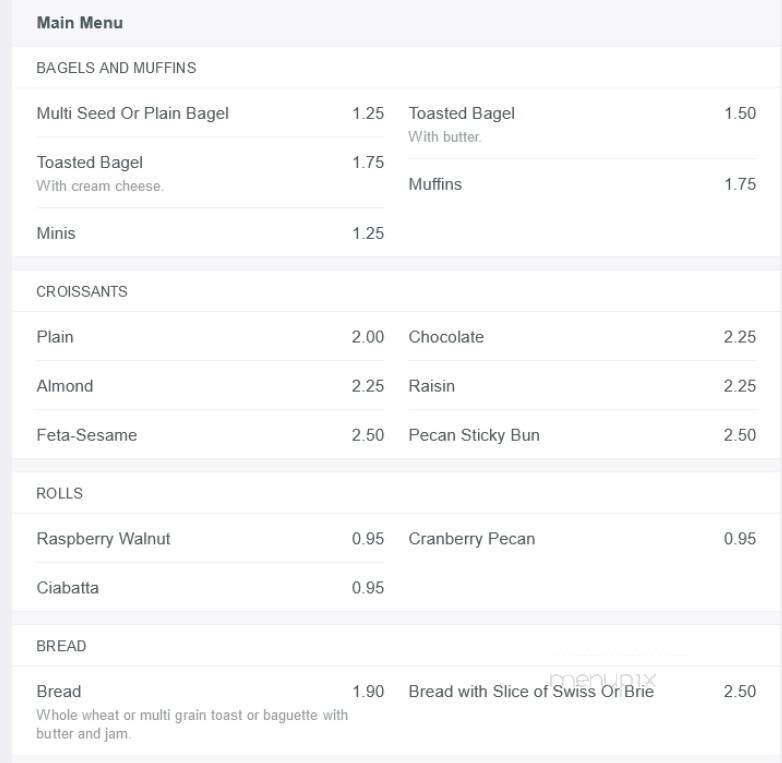Open the Croissants section header

[x=82, y=292]
